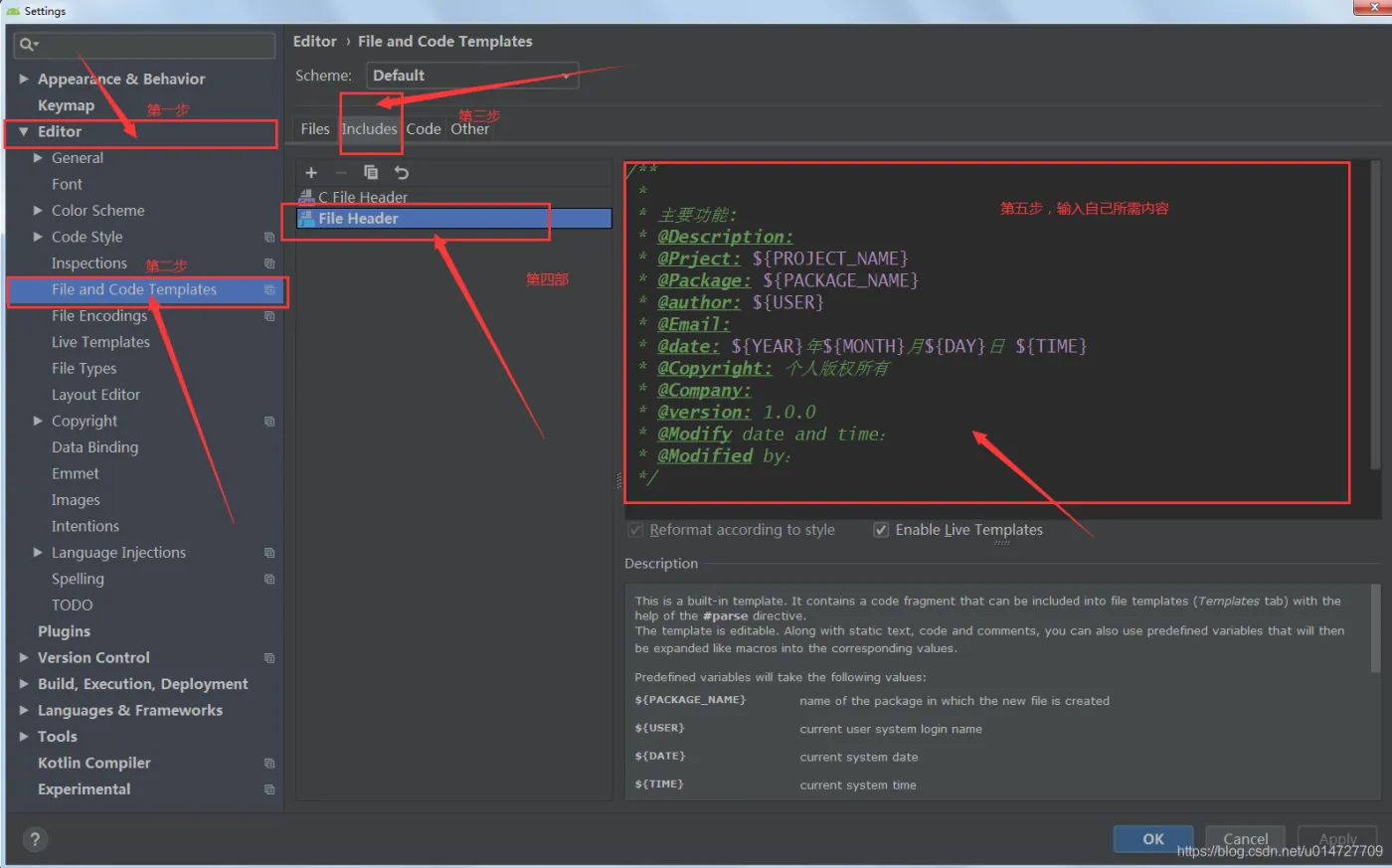Open the Scheme Default dropdown
The width and height of the screenshot is (1392, 868).
472,76
